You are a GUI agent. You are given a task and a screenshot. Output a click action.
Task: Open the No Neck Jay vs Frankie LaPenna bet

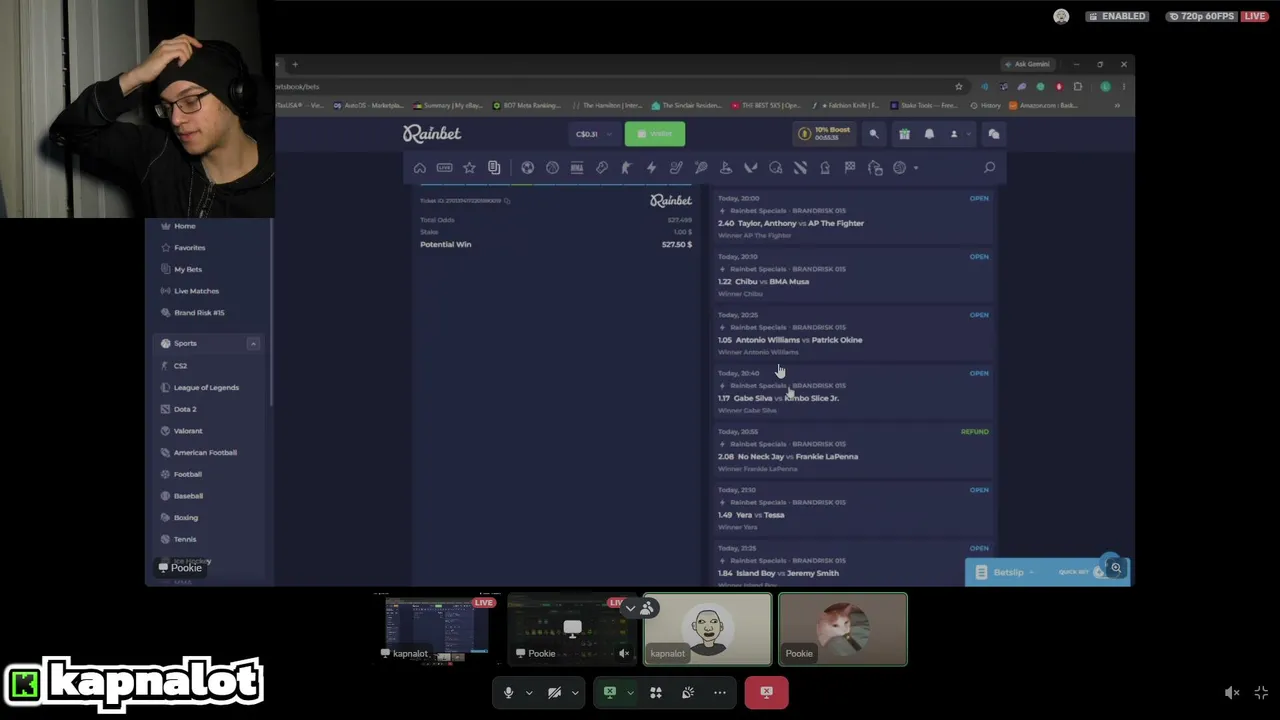coord(853,450)
